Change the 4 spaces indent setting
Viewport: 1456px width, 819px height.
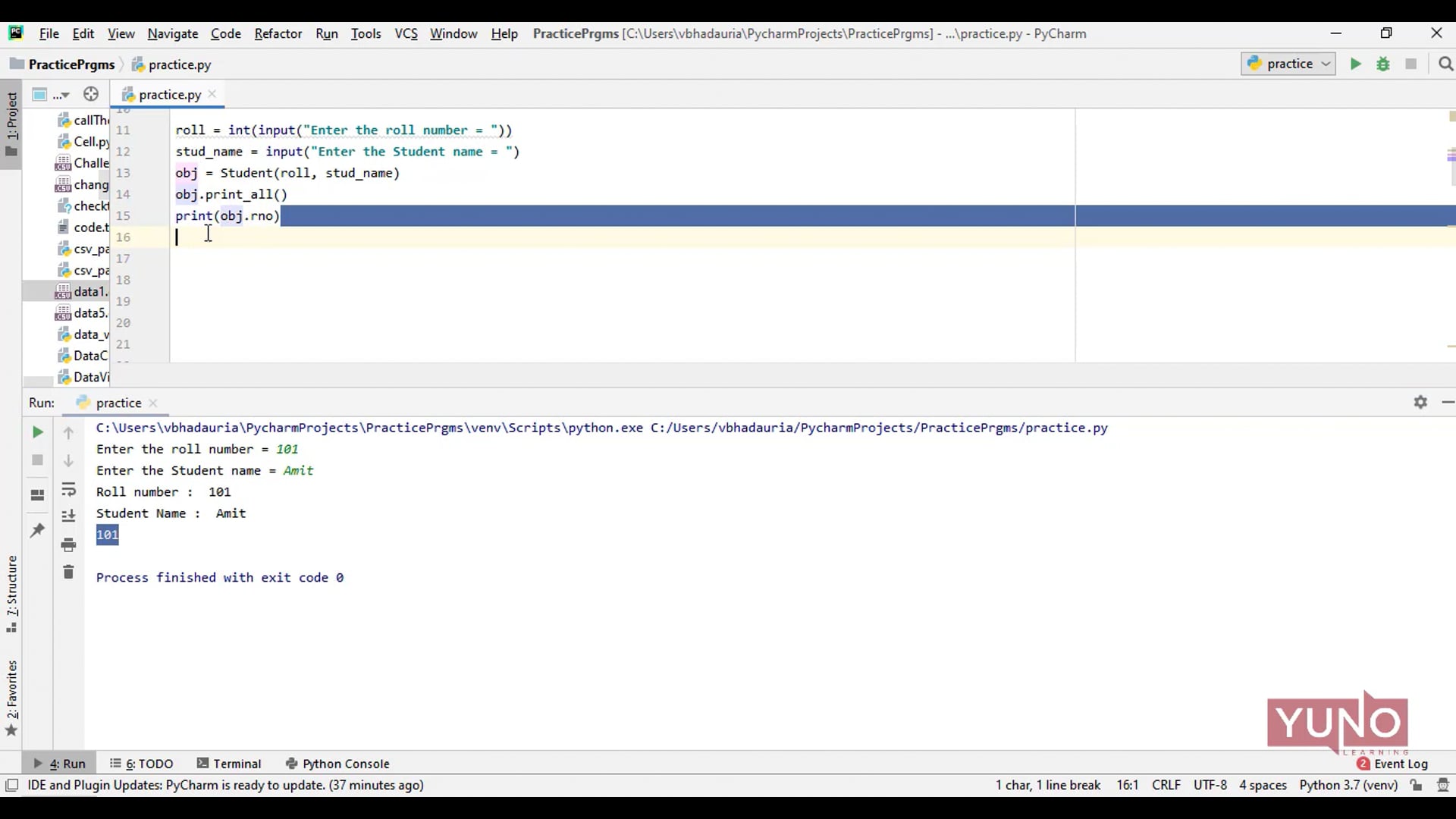click(x=1263, y=785)
